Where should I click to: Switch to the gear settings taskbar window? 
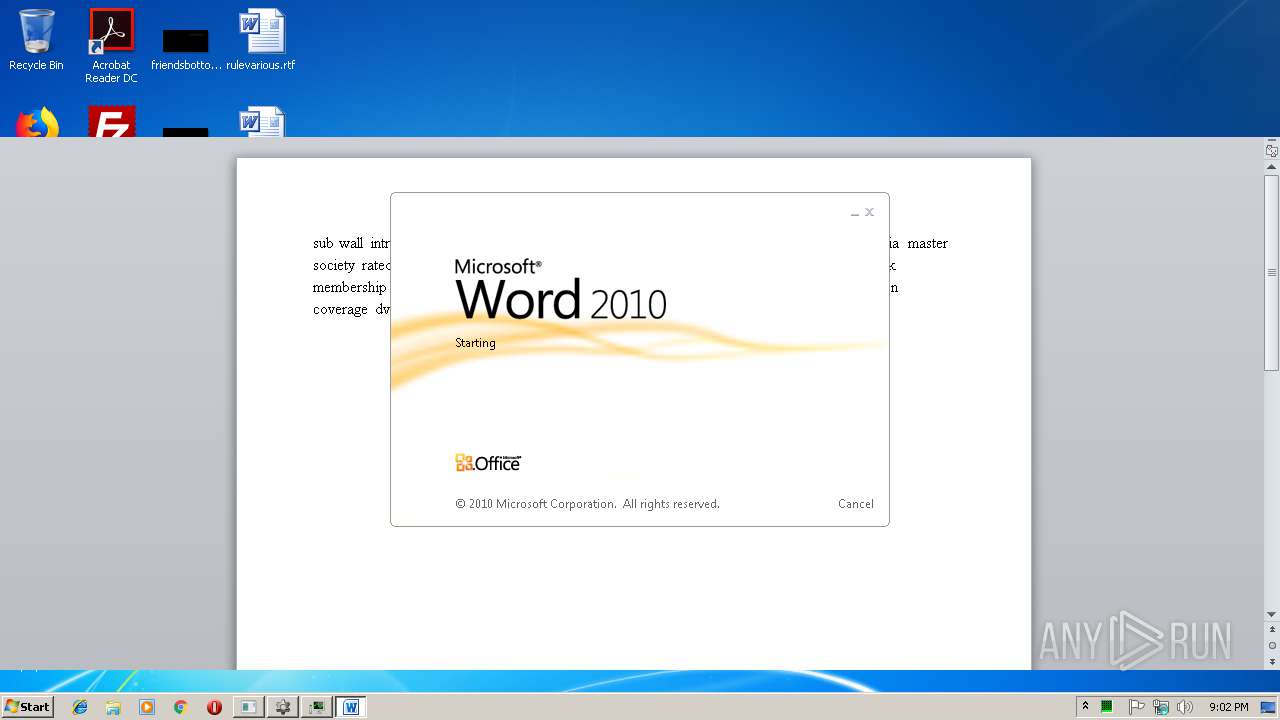point(283,707)
